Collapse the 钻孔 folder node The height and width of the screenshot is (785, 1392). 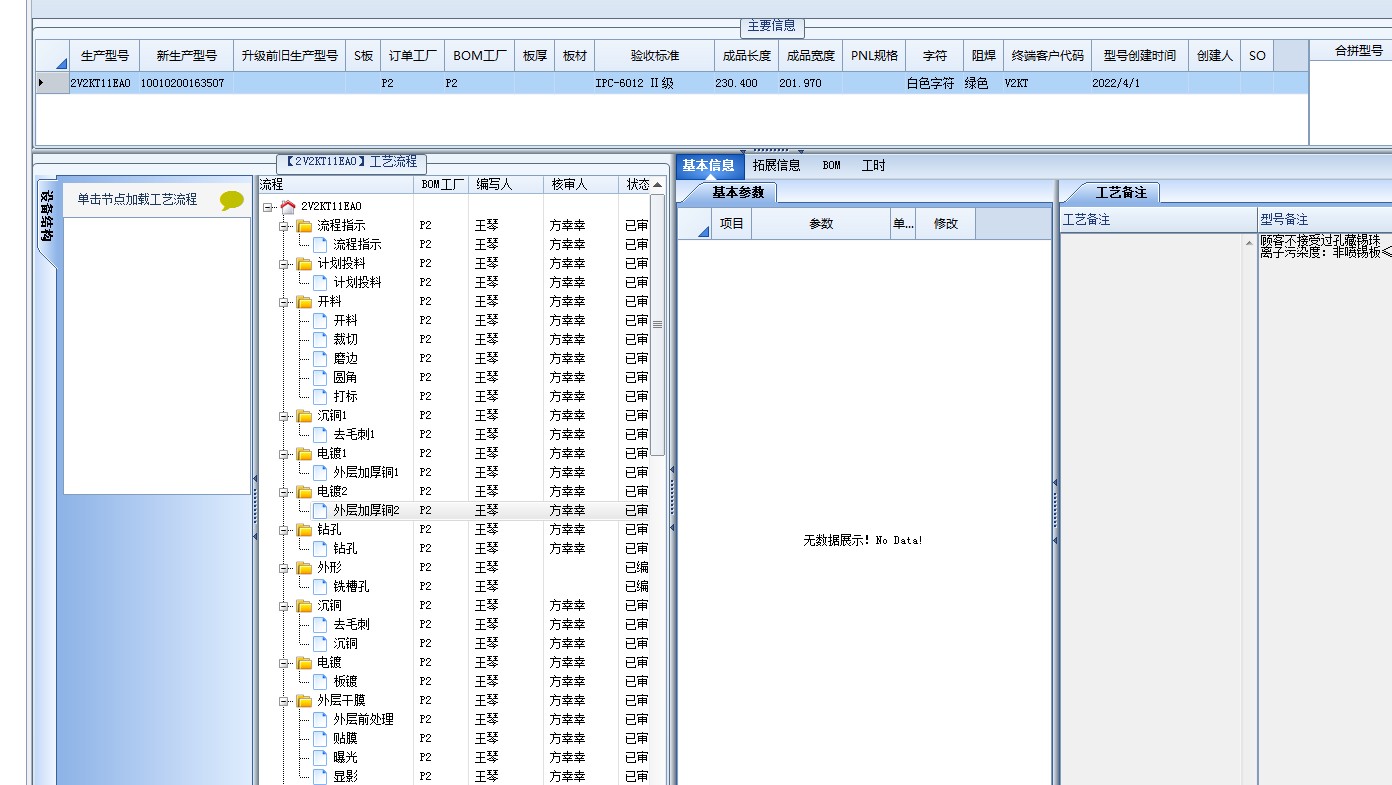(284, 530)
